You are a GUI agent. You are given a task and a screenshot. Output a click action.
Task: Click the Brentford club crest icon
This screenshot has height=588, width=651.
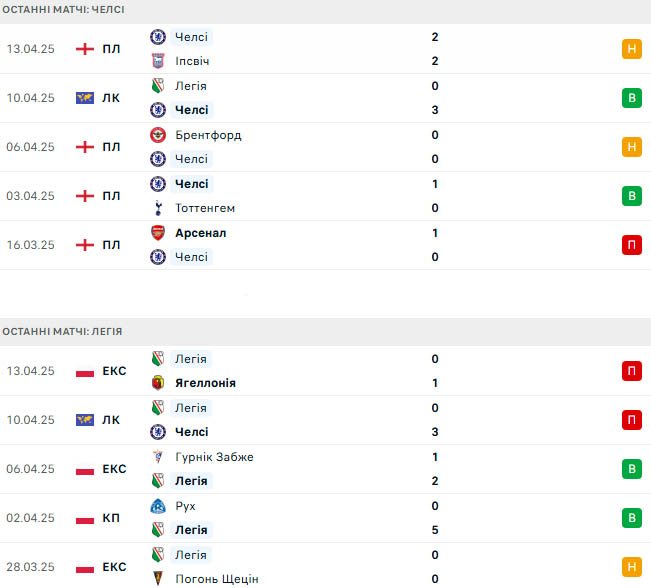pyautogui.click(x=158, y=135)
